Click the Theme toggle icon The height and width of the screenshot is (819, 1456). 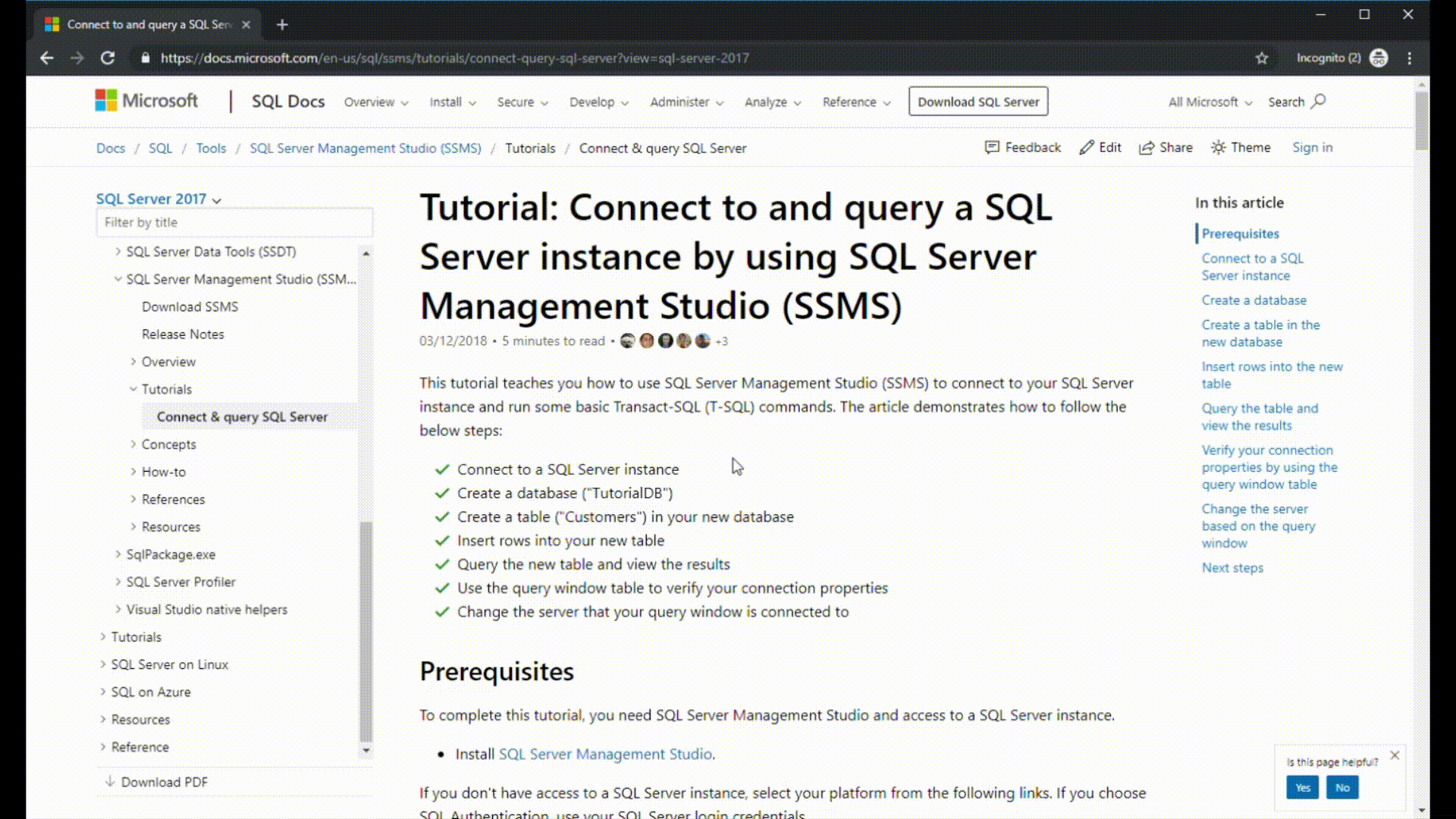[1219, 147]
